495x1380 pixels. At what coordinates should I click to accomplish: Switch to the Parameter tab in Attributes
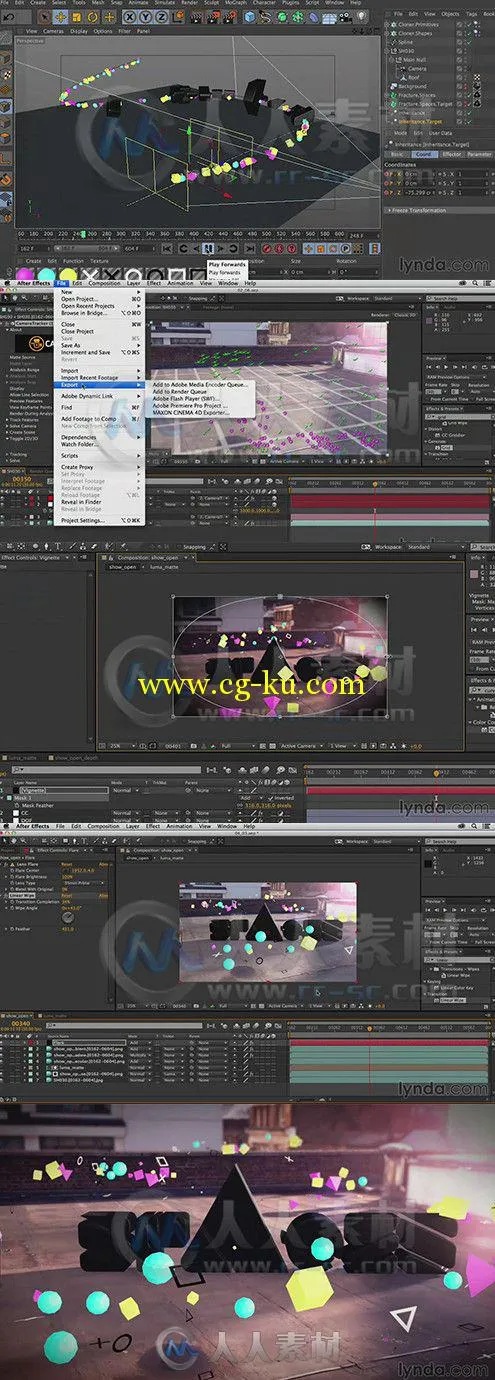(480, 155)
